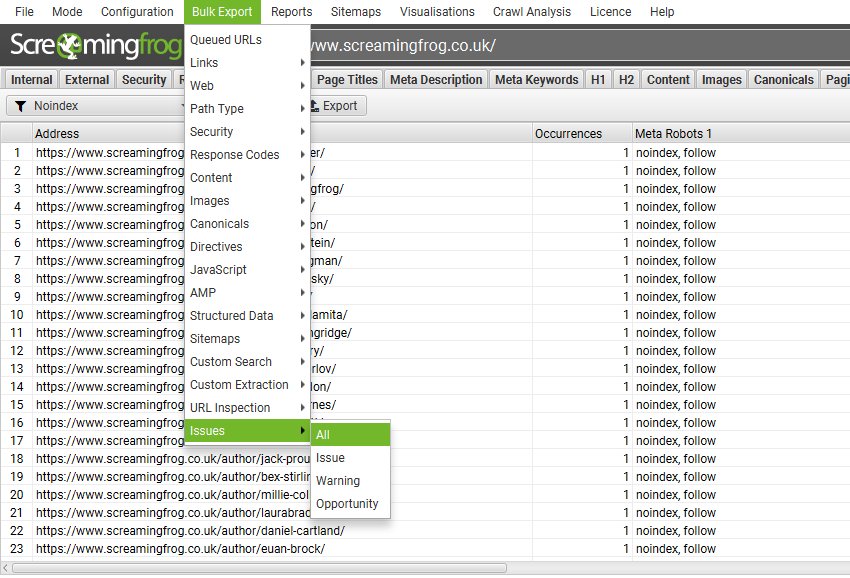Screen dimensions: 850x578
Task: Click the Issues menu entry
Action: [247, 431]
